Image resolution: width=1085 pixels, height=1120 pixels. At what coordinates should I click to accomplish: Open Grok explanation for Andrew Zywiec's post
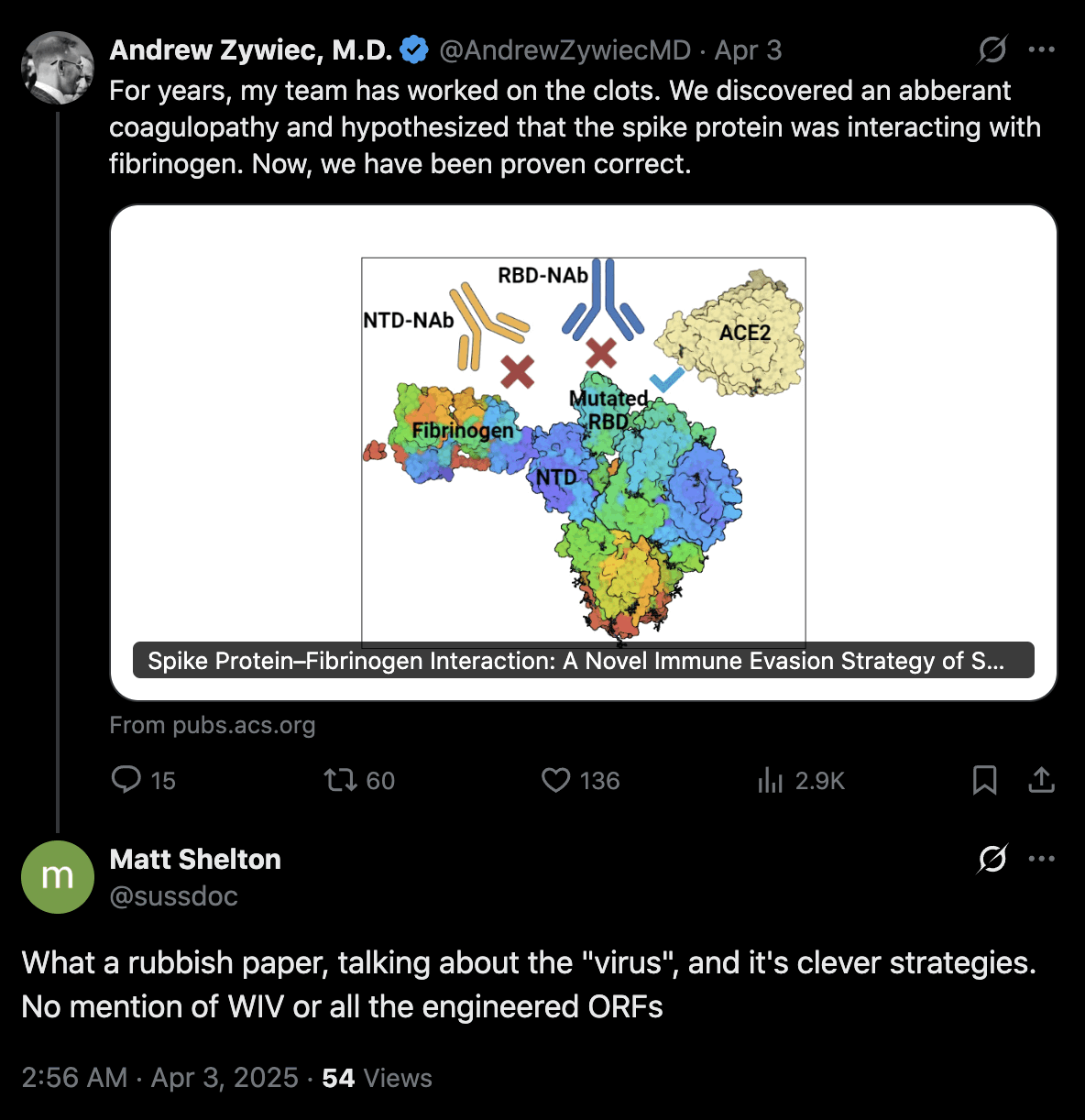click(992, 49)
